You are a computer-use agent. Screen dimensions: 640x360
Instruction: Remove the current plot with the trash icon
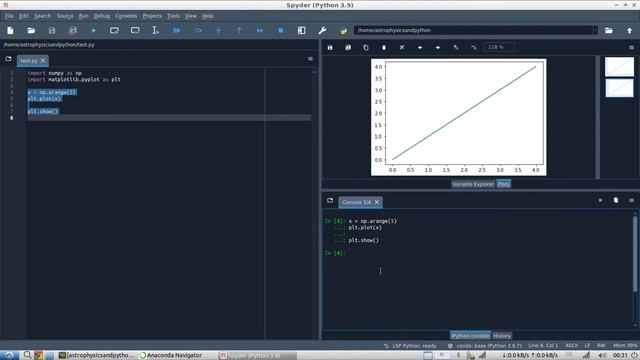click(384, 47)
